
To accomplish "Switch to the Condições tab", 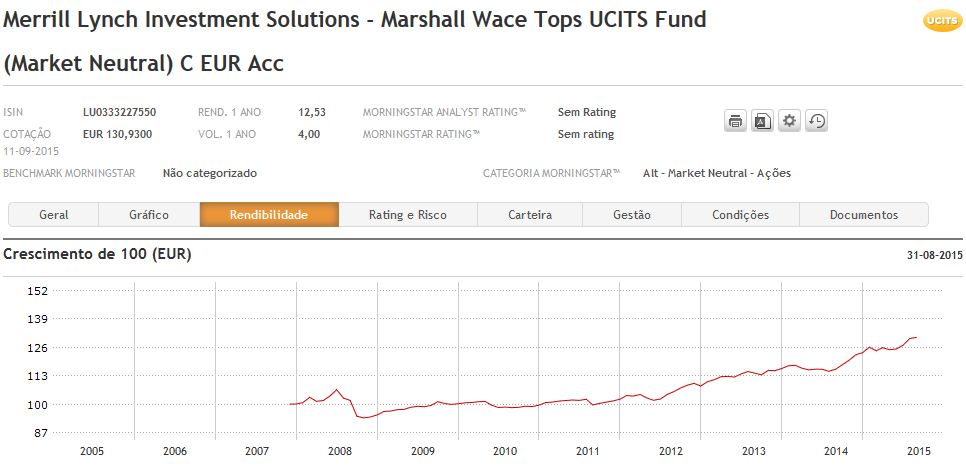I will (740, 215).
